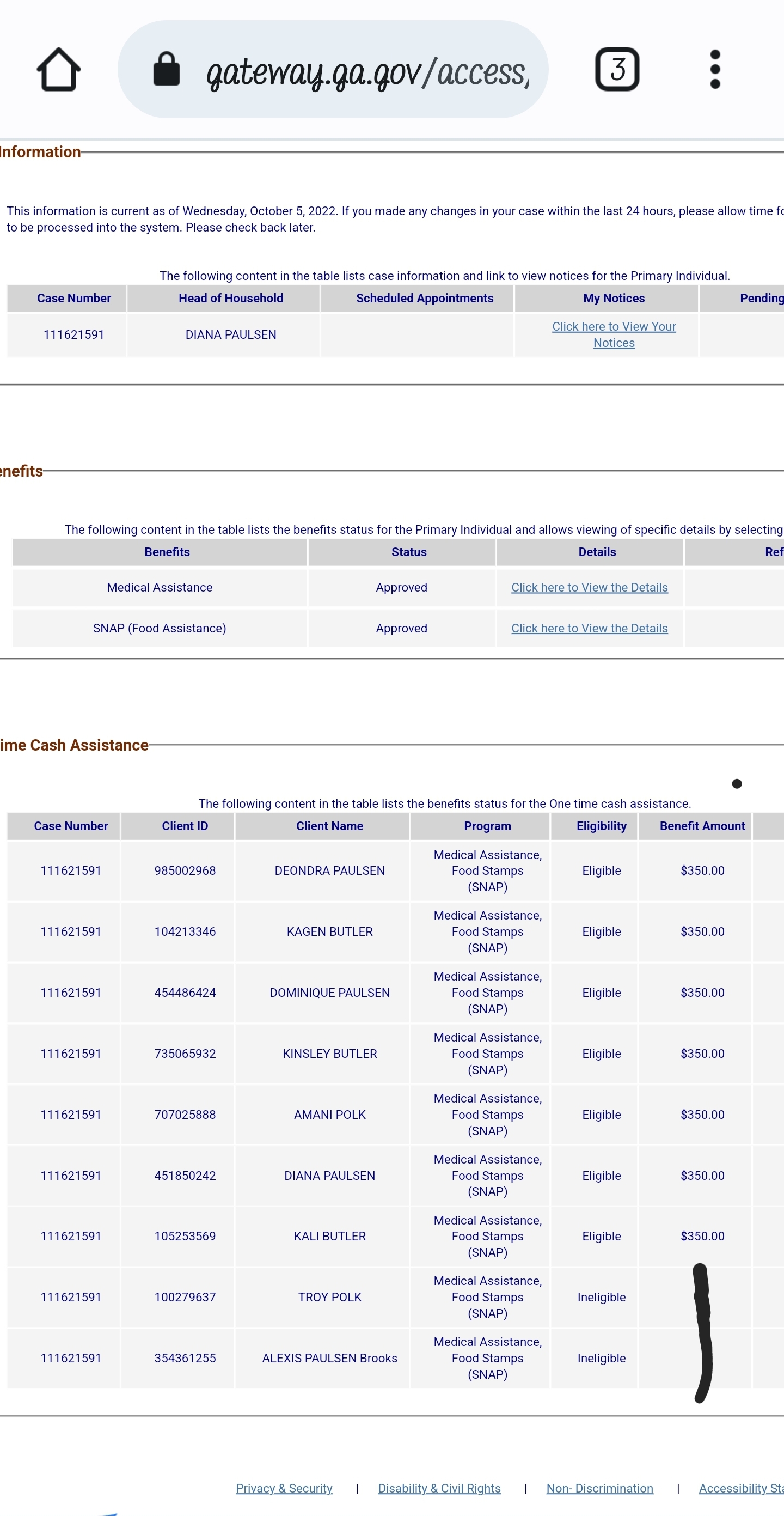Select the Medical Assistance benefit cell

click(160, 587)
